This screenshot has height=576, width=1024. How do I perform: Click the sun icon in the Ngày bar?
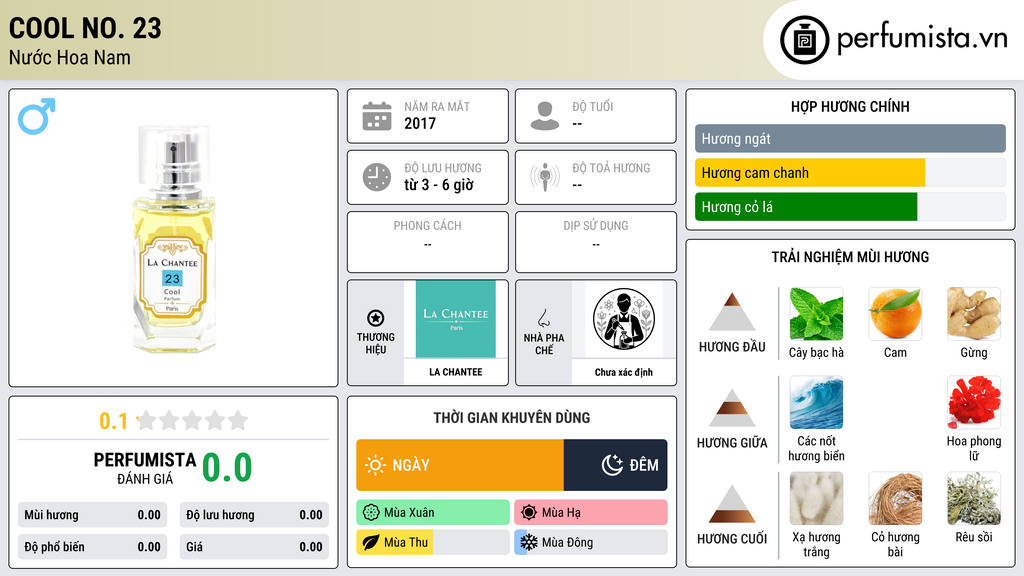click(x=375, y=465)
